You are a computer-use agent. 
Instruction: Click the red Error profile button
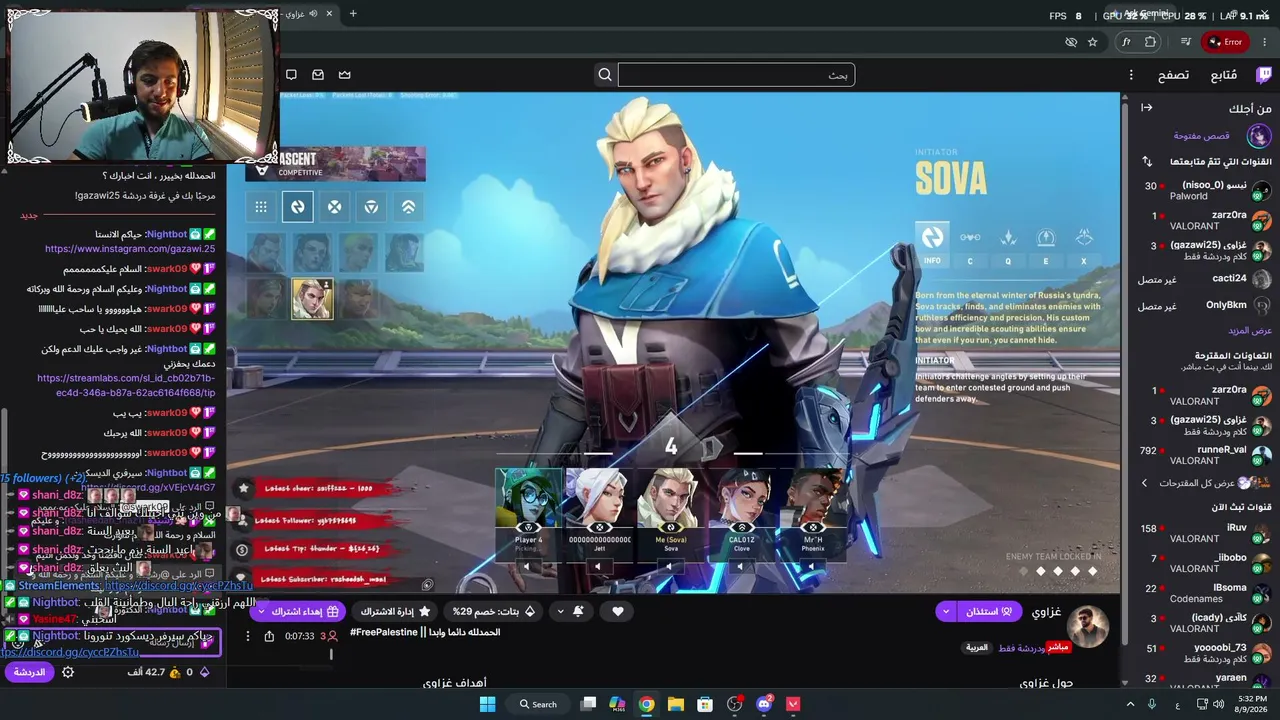click(x=1225, y=42)
